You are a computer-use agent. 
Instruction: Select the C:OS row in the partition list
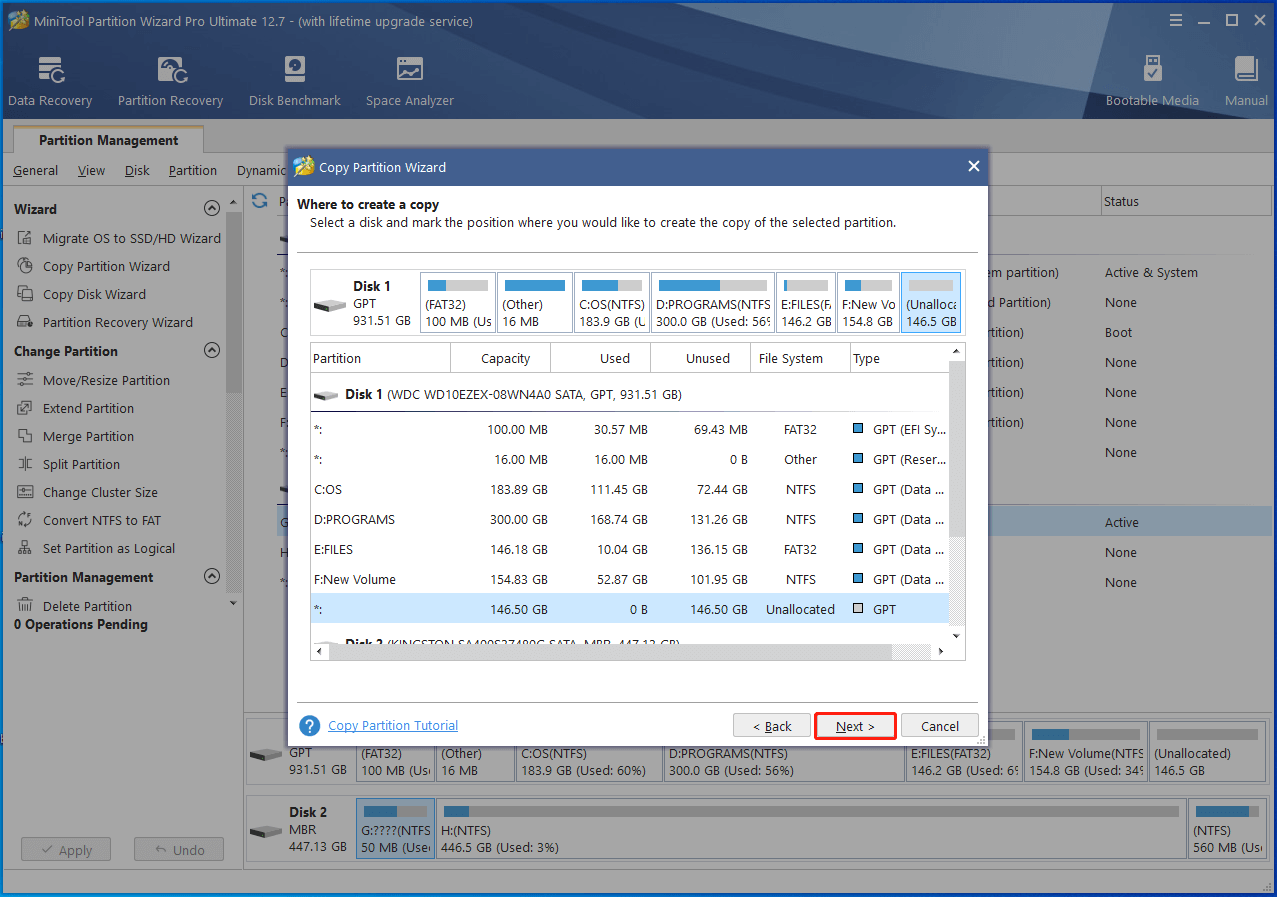pyautogui.click(x=630, y=490)
